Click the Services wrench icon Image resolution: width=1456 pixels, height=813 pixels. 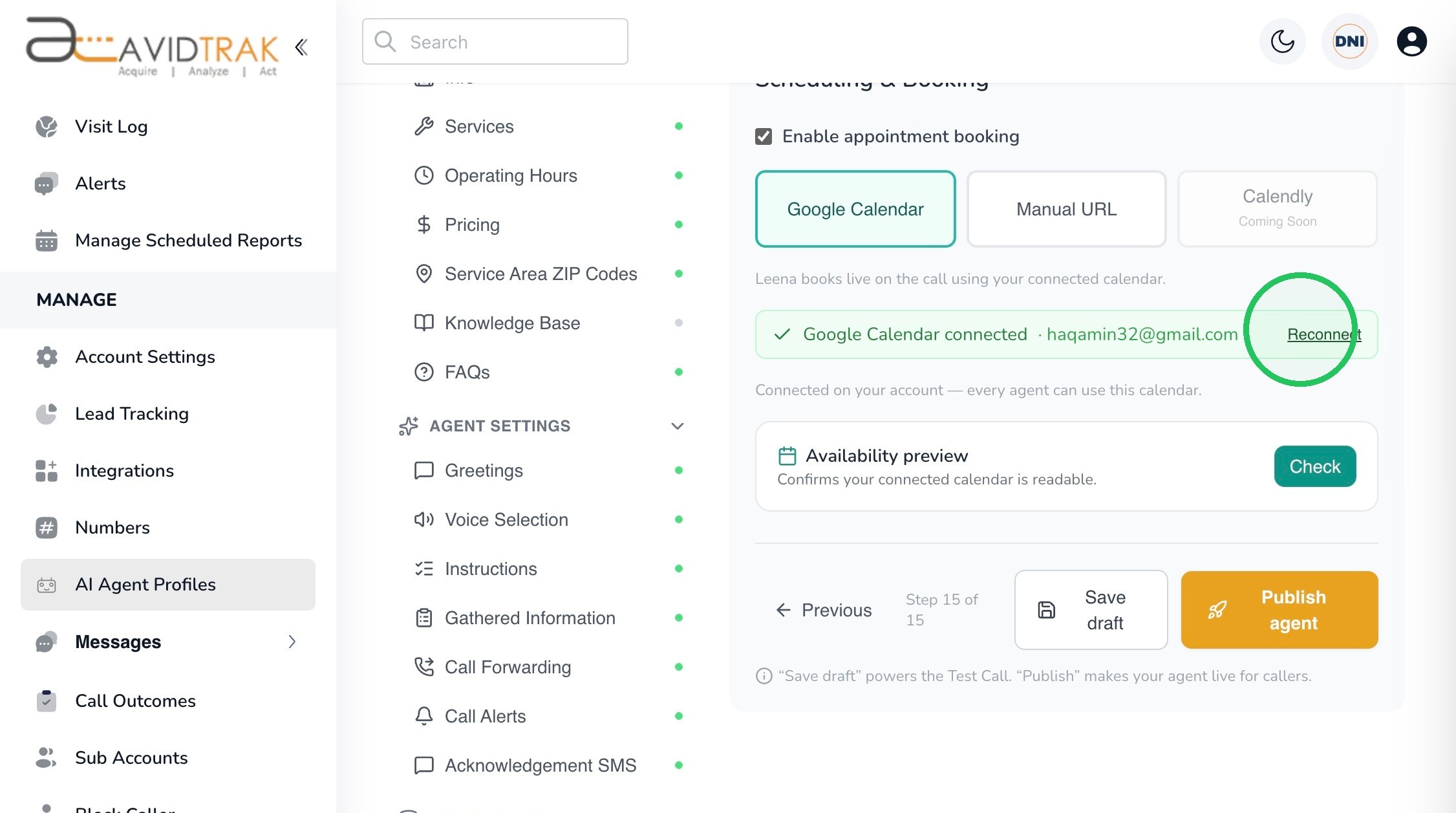(423, 126)
